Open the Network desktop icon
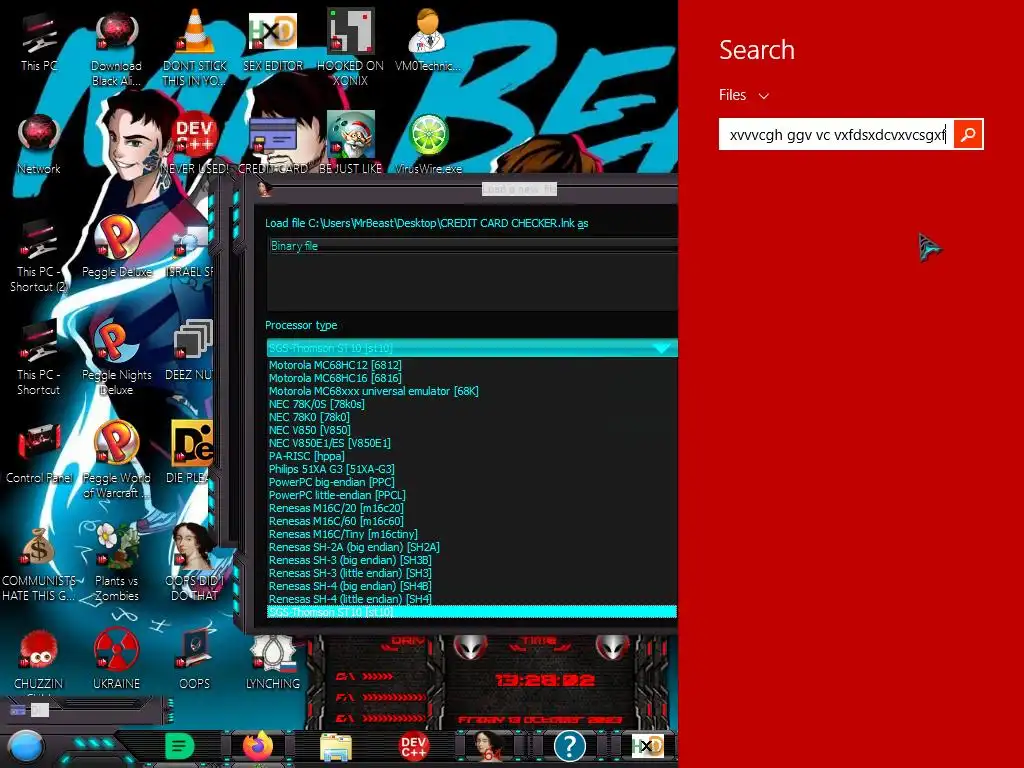 tap(39, 145)
